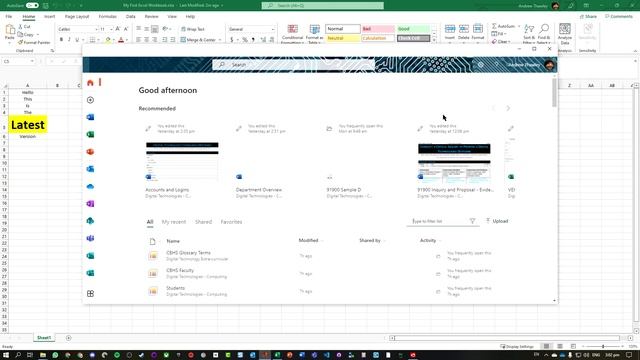
Task: Open Sort & Filter in Excel ribbon
Action: [529, 34]
